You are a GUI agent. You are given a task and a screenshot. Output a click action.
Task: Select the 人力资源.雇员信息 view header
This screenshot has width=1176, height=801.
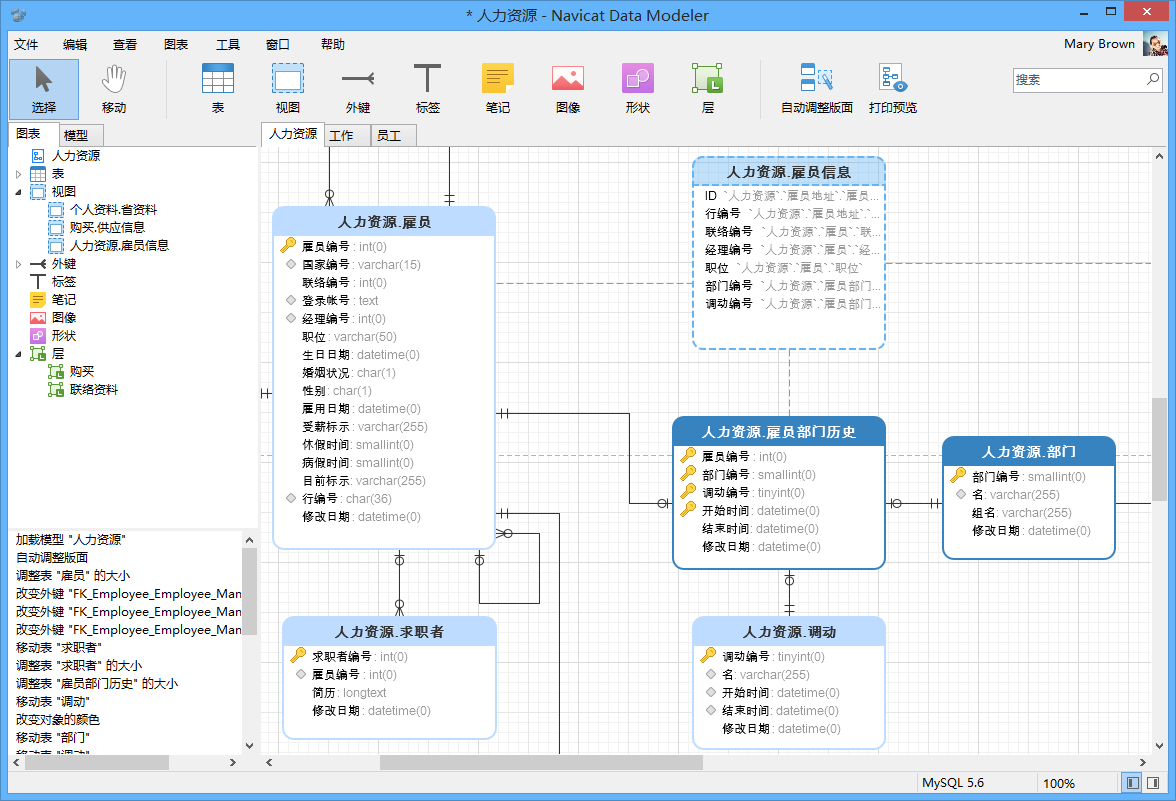789,172
